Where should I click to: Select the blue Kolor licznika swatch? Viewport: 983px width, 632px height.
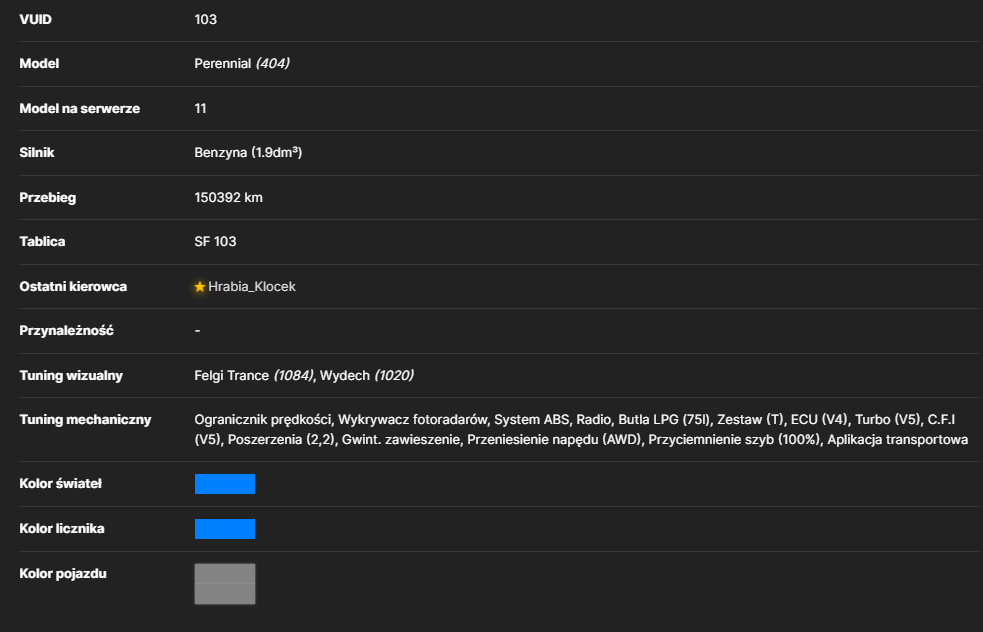[x=225, y=529]
